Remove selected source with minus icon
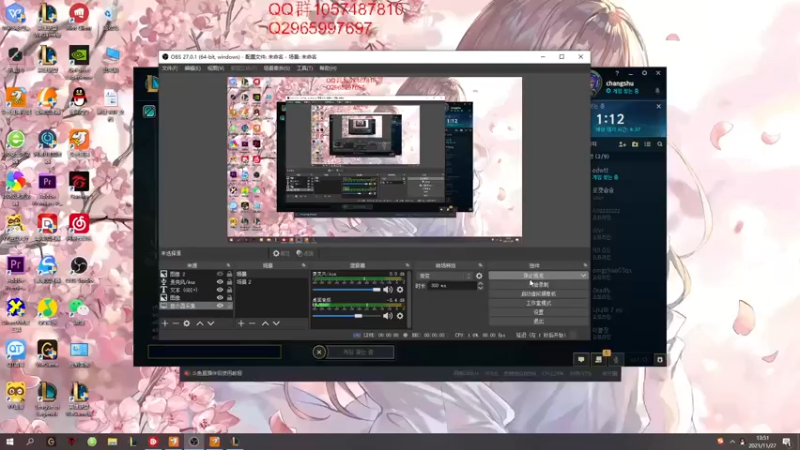This screenshot has height=450, width=800. tap(176, 323)
